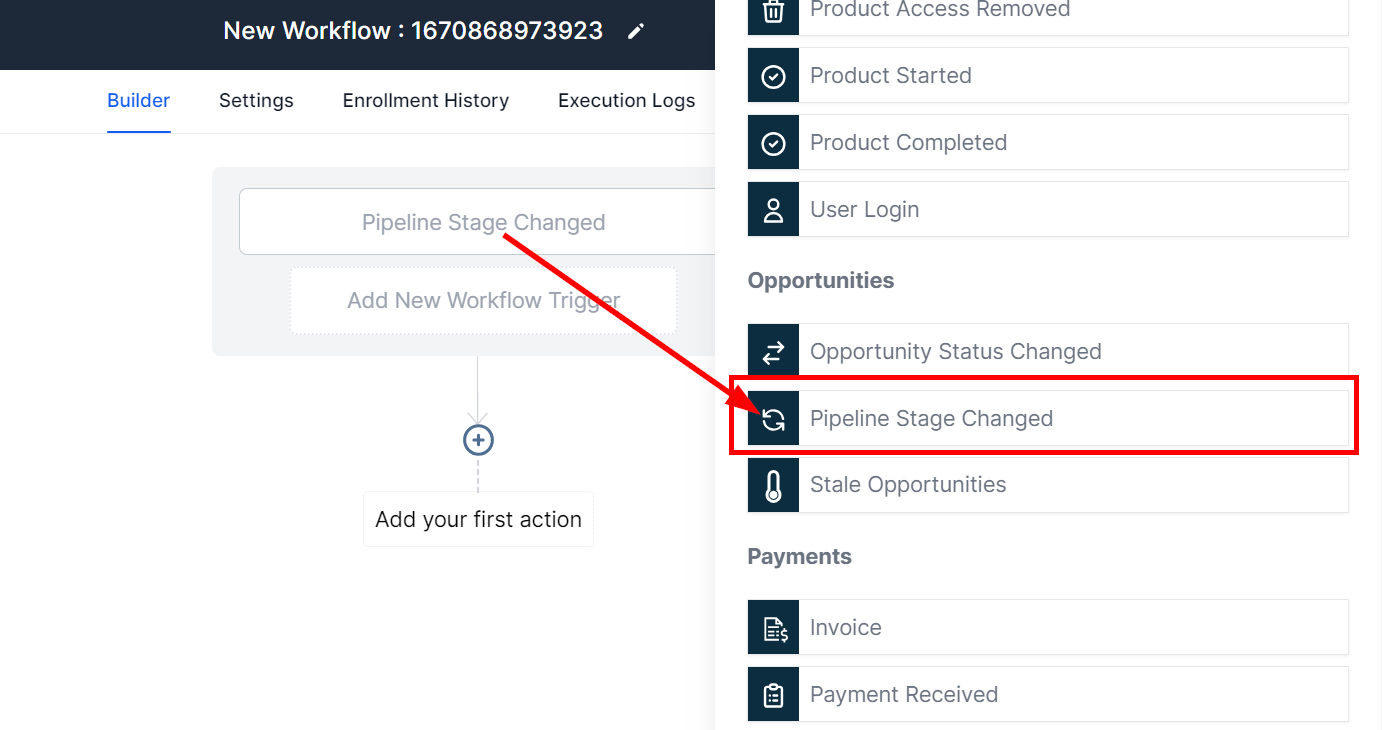Open the Execution Logs tab
The image size is (1382, 730).
(x=626, y=101)
